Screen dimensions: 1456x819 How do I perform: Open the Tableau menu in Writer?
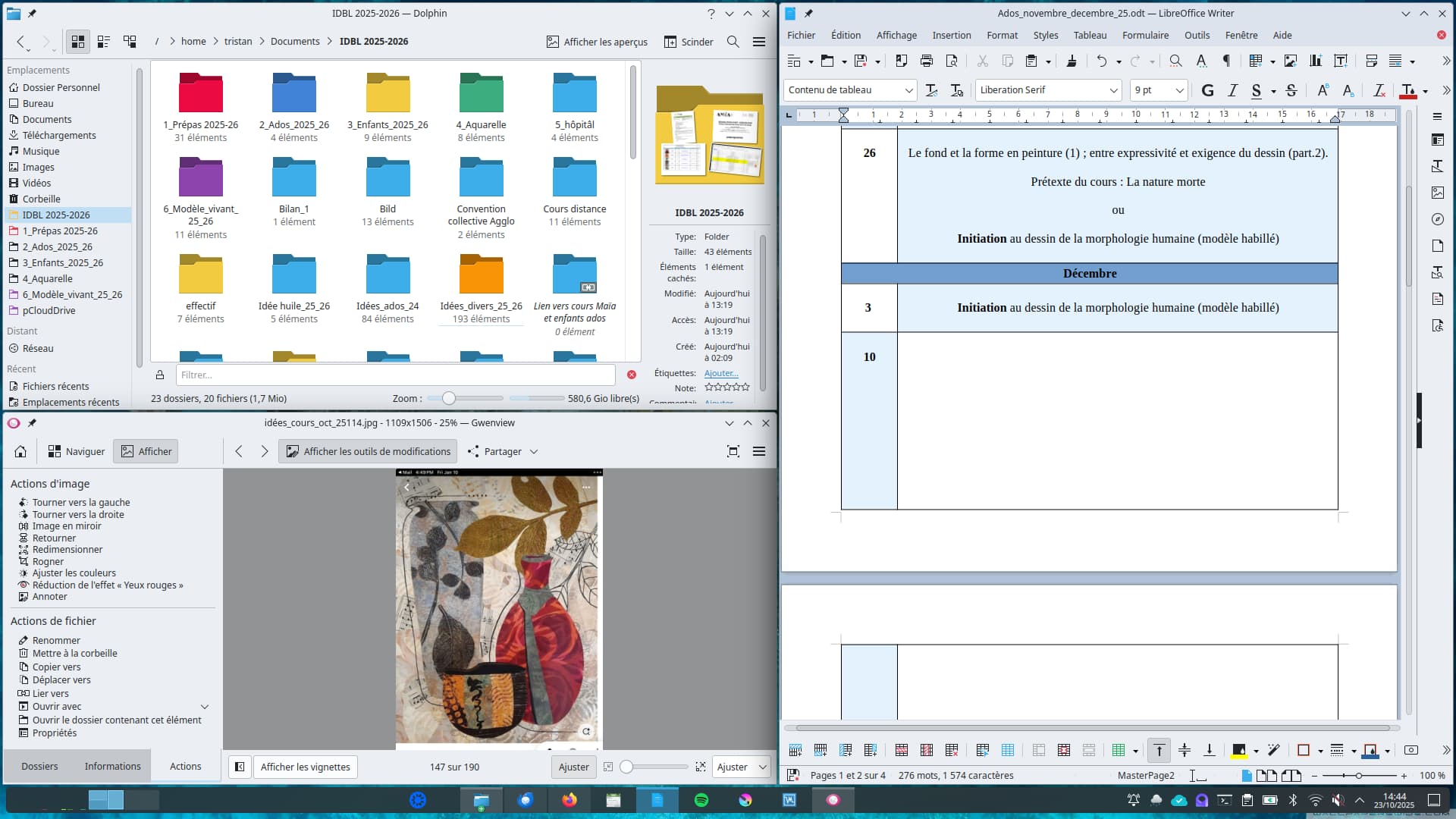pyautogui.click(x=1090, y=35)
